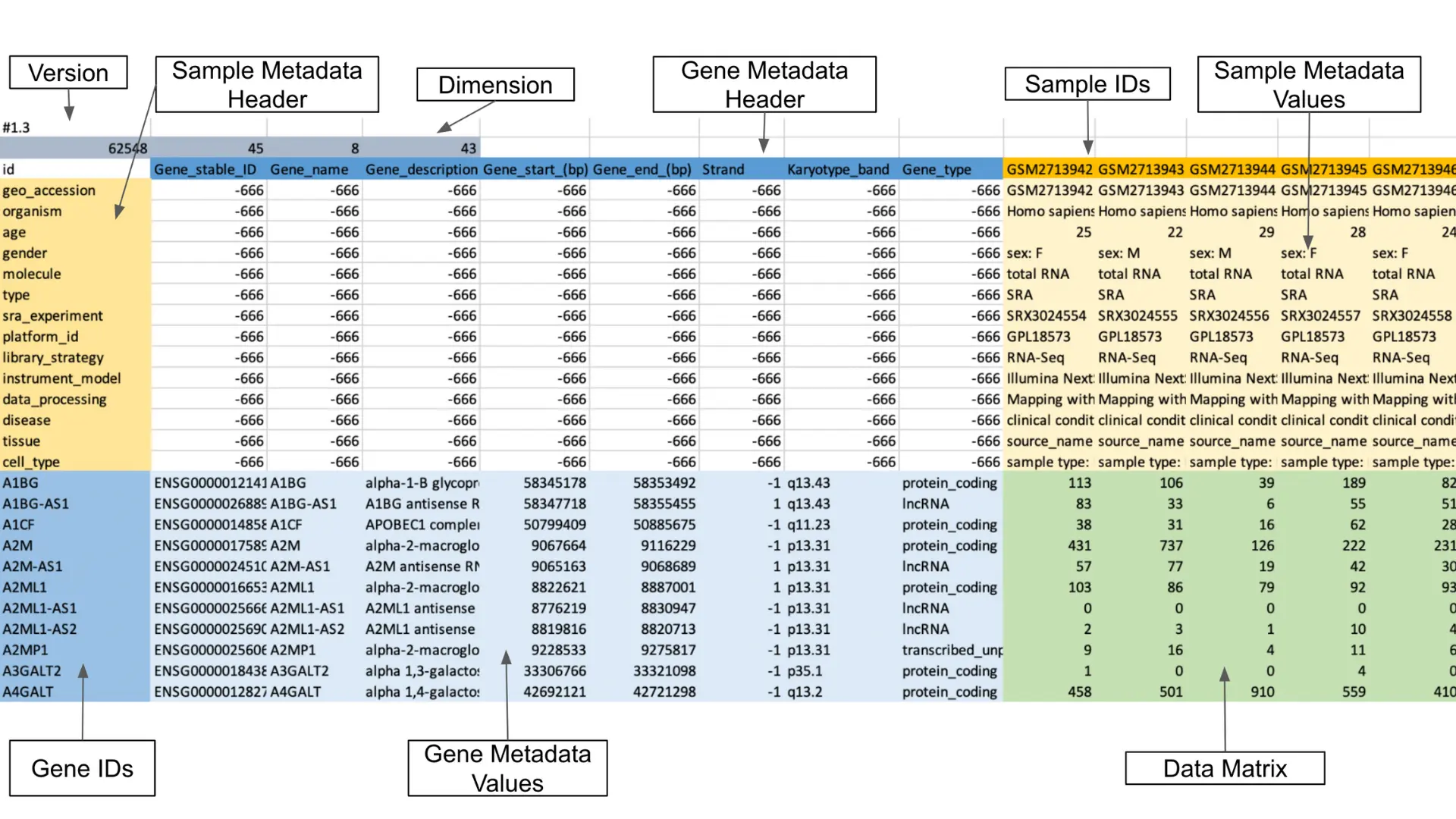Select the Gene_stable_ID column header
Image resolution: width=1456 pixels, height=819 pixels.
tap(205, 169)
